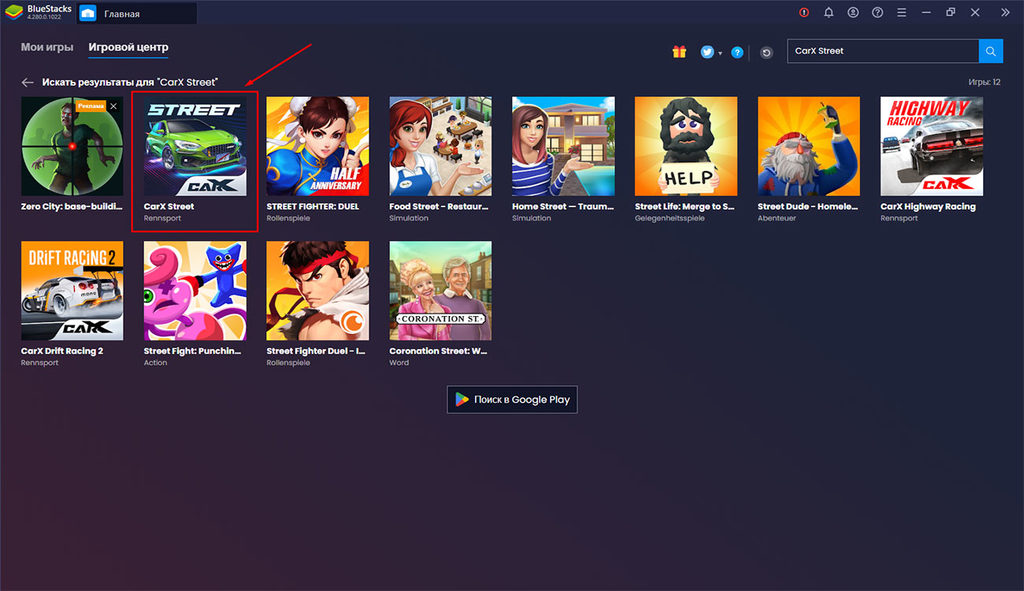Click the Поиск в Google Play button

click(x=512, y=400)
